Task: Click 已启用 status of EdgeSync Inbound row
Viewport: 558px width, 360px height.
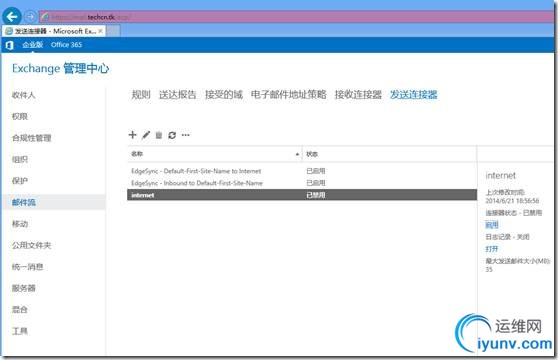Action: (316, 183)
